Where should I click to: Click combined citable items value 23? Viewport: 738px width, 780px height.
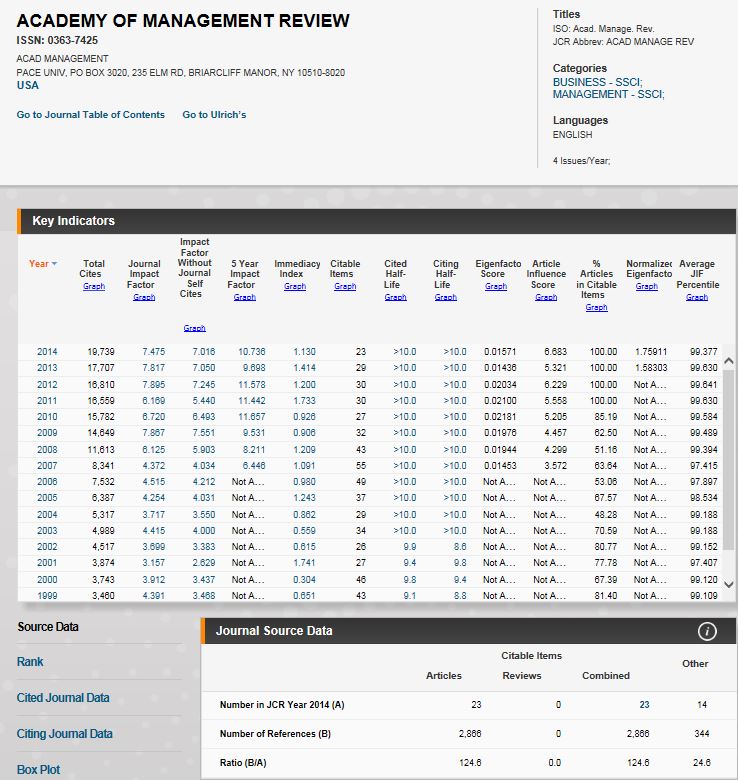point(644,705)
